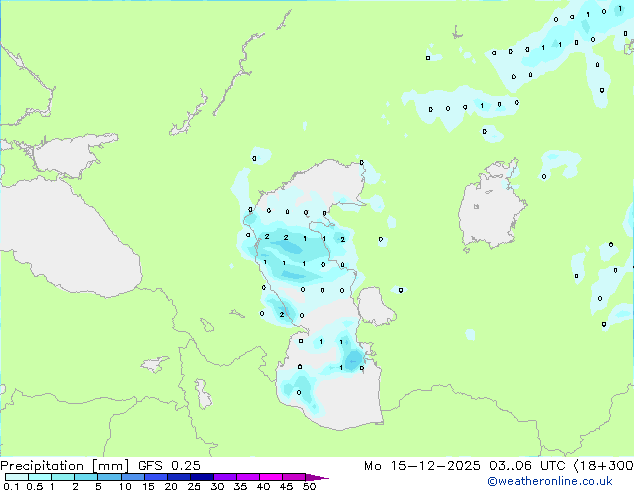Click the 5–10 mm legend color swatch

tap(109, 477)
